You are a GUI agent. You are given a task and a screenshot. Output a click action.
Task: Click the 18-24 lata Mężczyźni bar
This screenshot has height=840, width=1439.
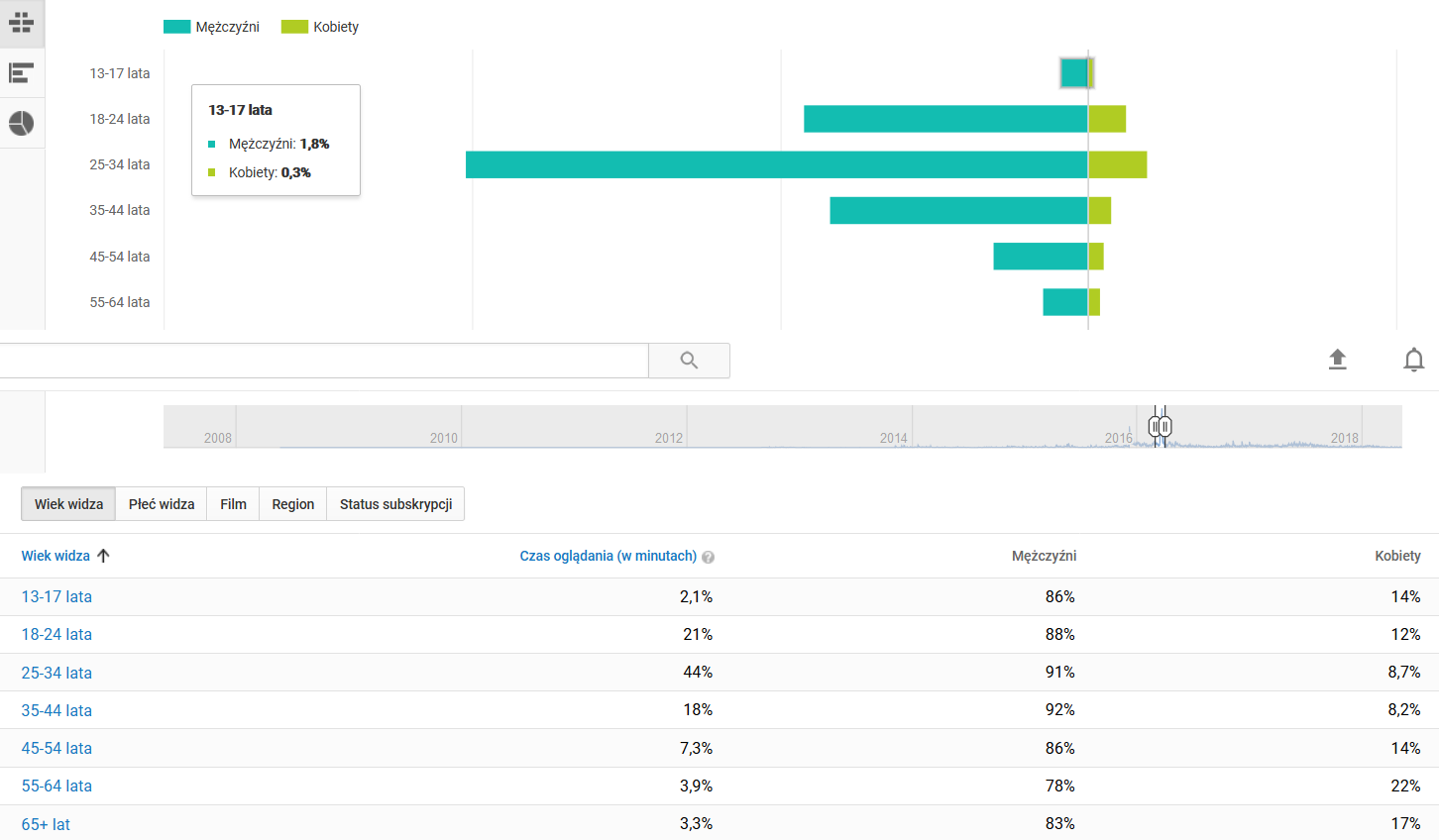945,119
